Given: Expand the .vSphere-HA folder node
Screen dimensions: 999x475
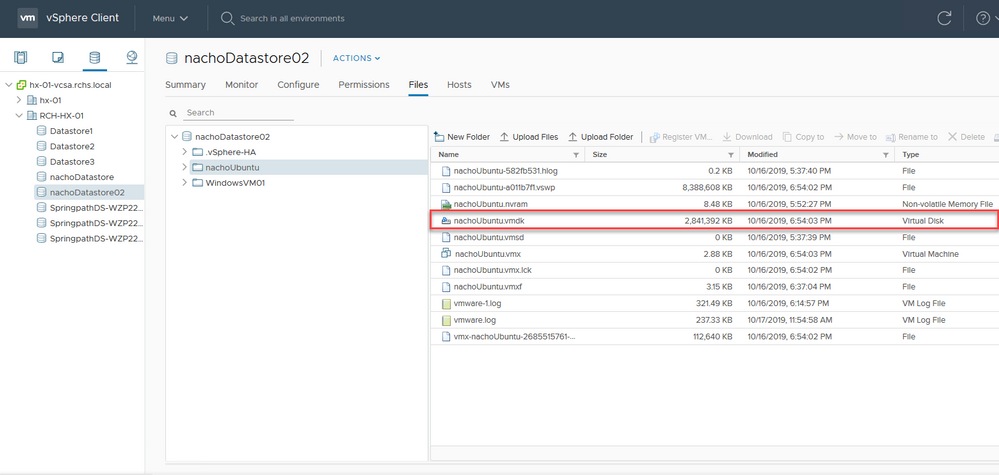Looking at the screenshot, I should [x=185, y=152].
